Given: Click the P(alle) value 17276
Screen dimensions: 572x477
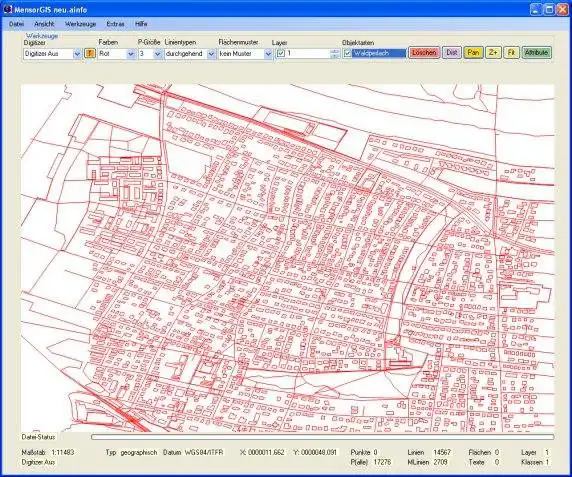Looking at the screenshot, I should click(x=382, y=462).
